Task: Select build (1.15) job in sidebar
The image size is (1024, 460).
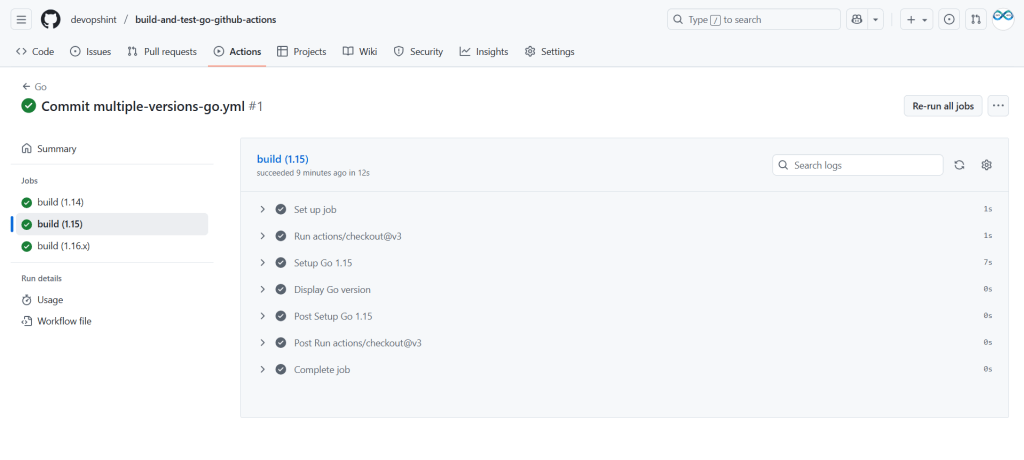Action: (x=110, y=224)
